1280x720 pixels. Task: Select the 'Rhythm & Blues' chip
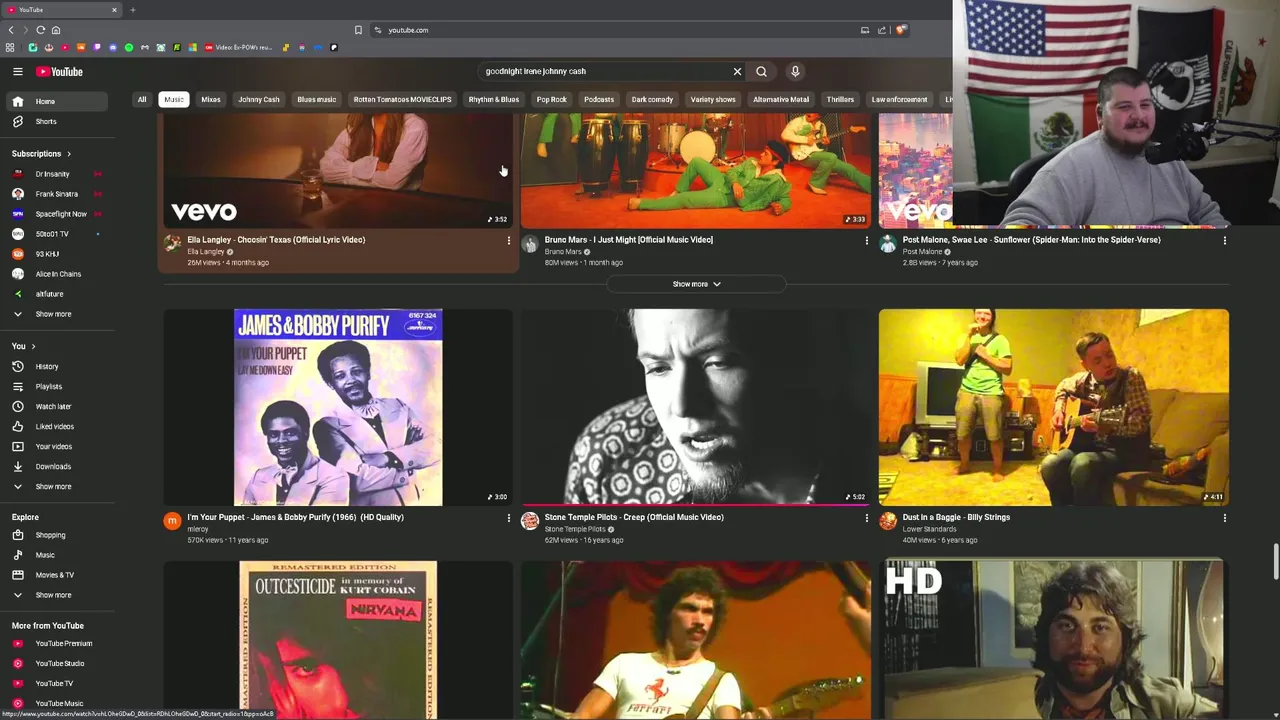[494, 99]
